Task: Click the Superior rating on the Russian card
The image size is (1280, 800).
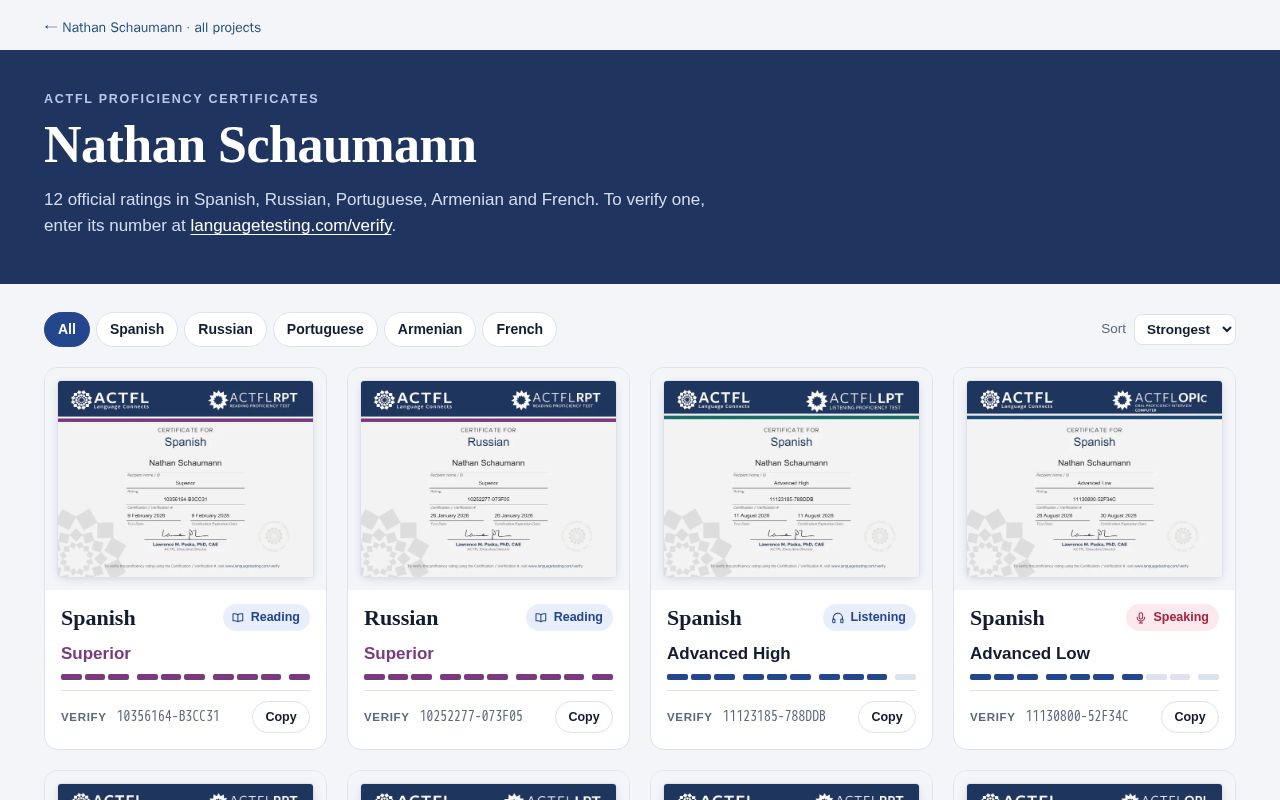Action: tap(399, 653)
